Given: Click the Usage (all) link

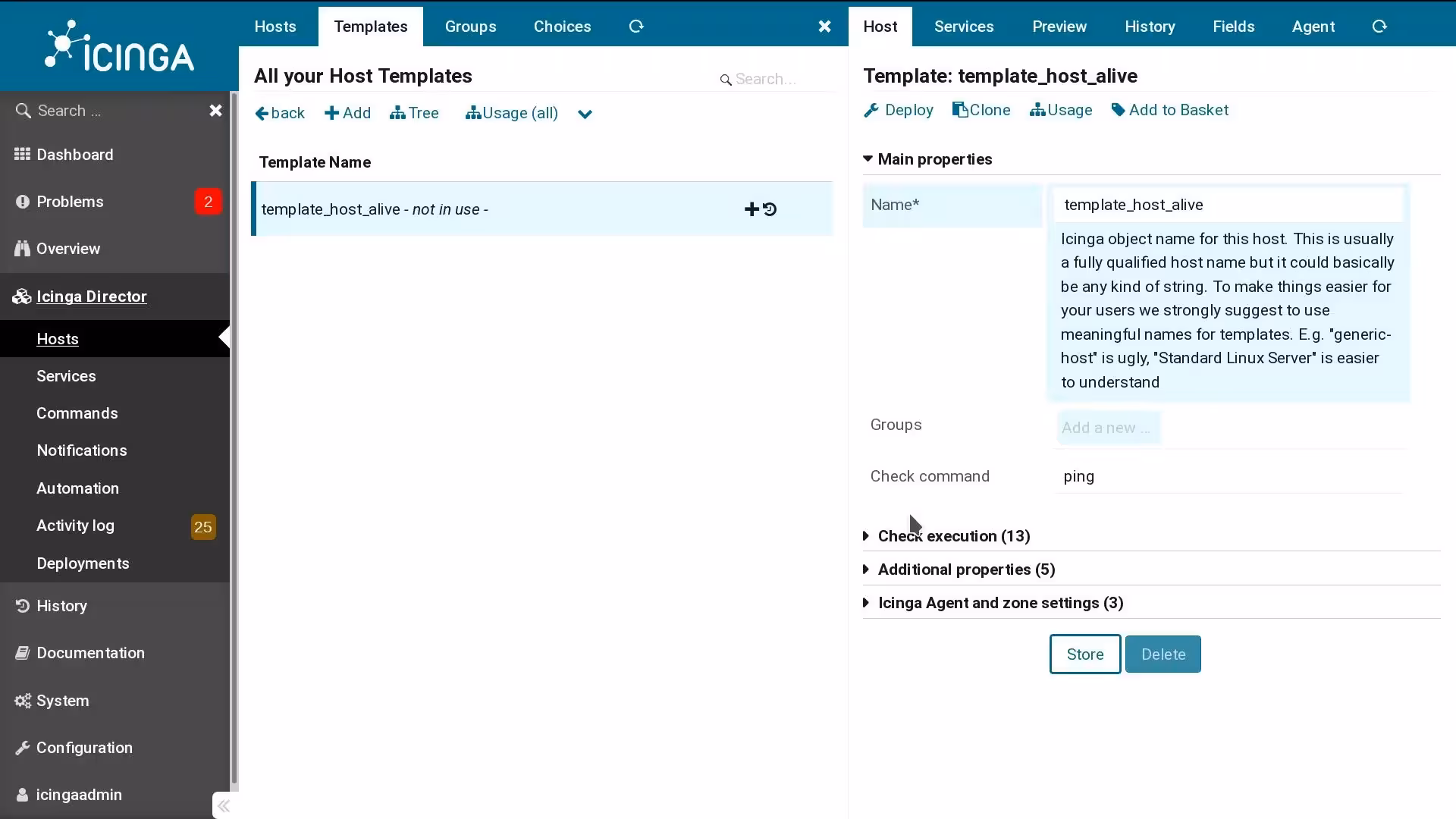Looking at the screenshot, I should 512,114.
